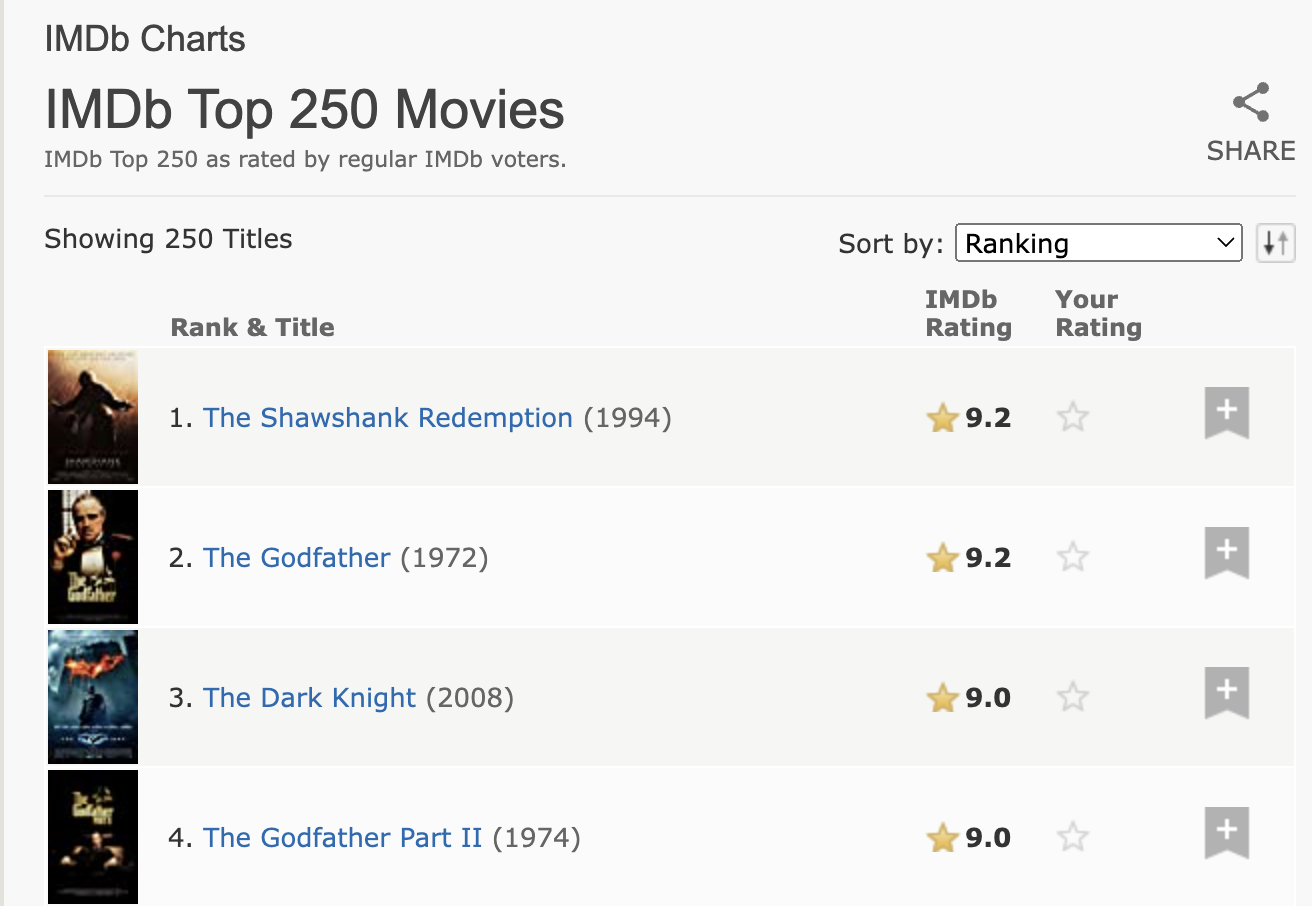Click the rating star for Godfather Part II
The width and height of the screenshot is (1312, 906).
1072,837
